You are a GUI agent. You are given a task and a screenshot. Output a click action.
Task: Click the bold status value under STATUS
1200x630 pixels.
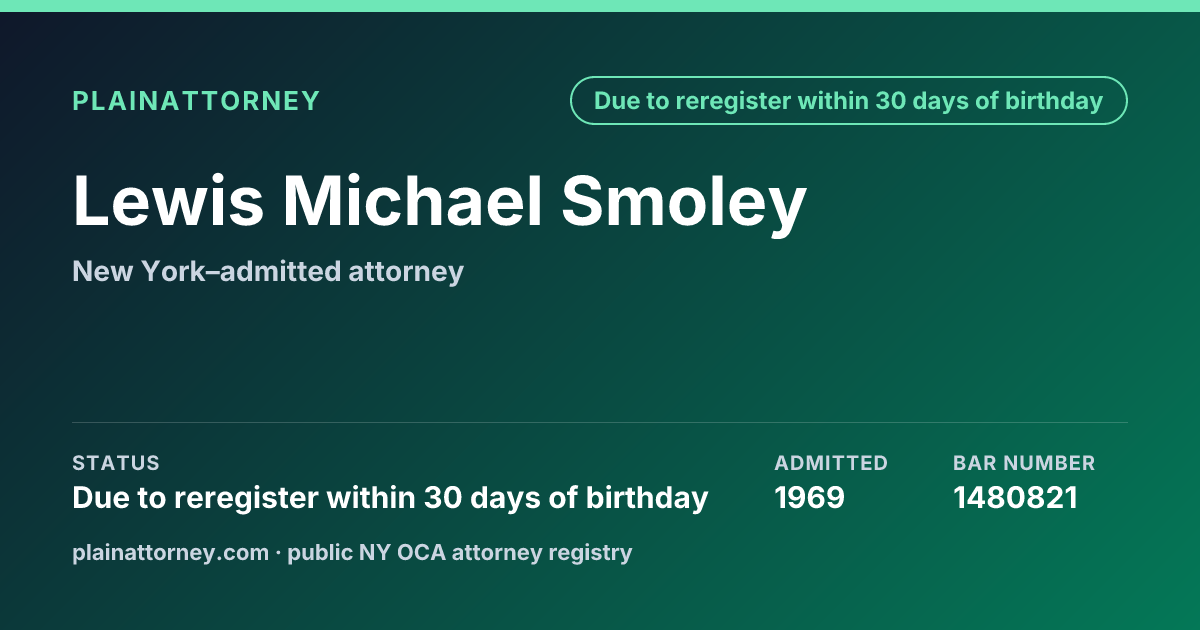click(390, 497)
